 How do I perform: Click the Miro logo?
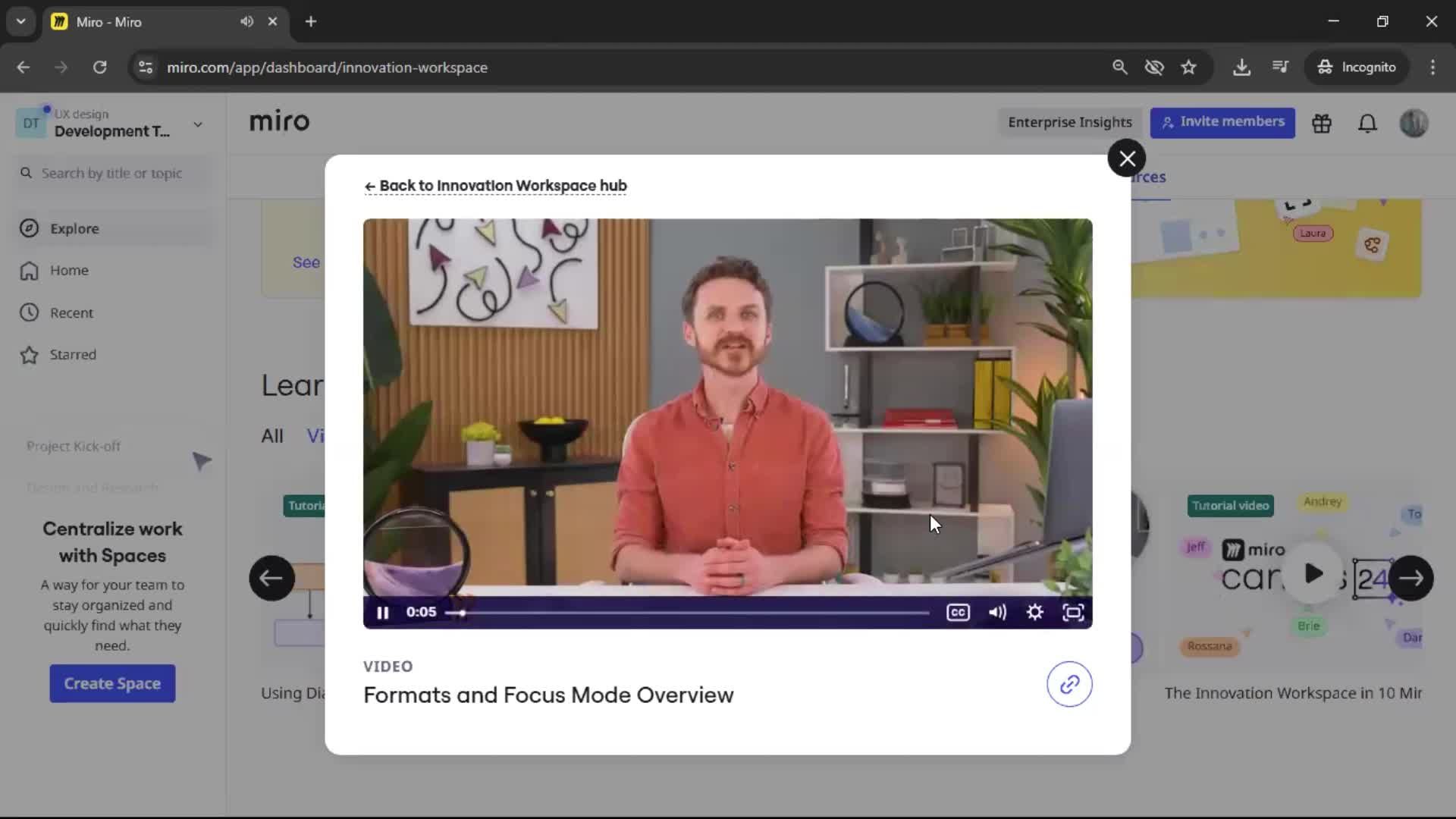[279, 121]
